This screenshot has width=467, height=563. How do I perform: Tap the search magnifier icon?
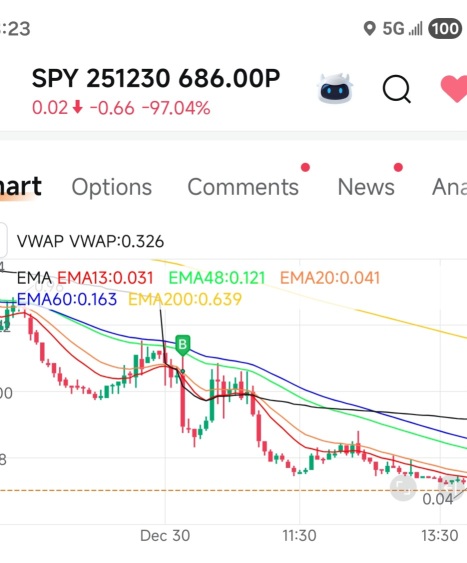coord(397,89)
